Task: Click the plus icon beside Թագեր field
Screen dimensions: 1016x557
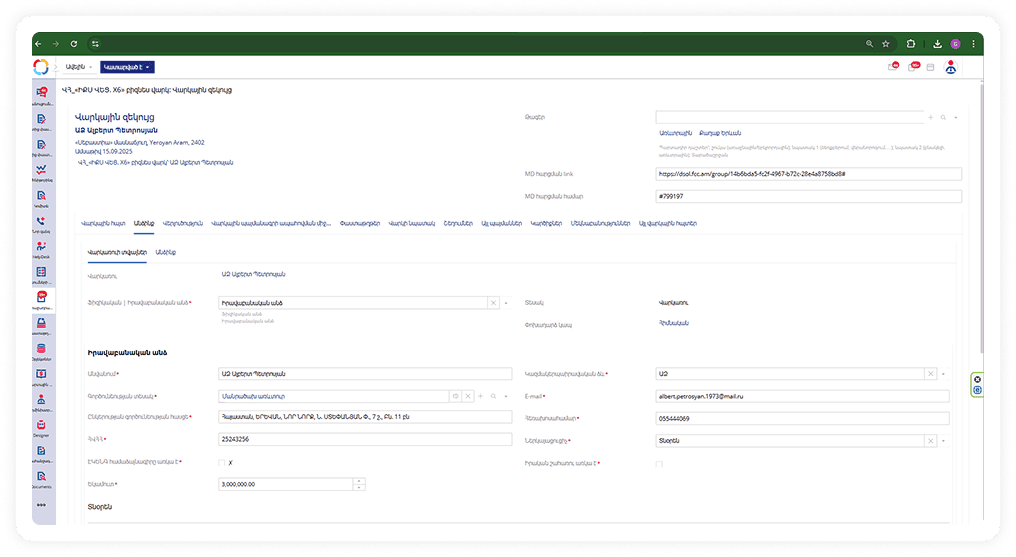Action: tap(931, 117)
